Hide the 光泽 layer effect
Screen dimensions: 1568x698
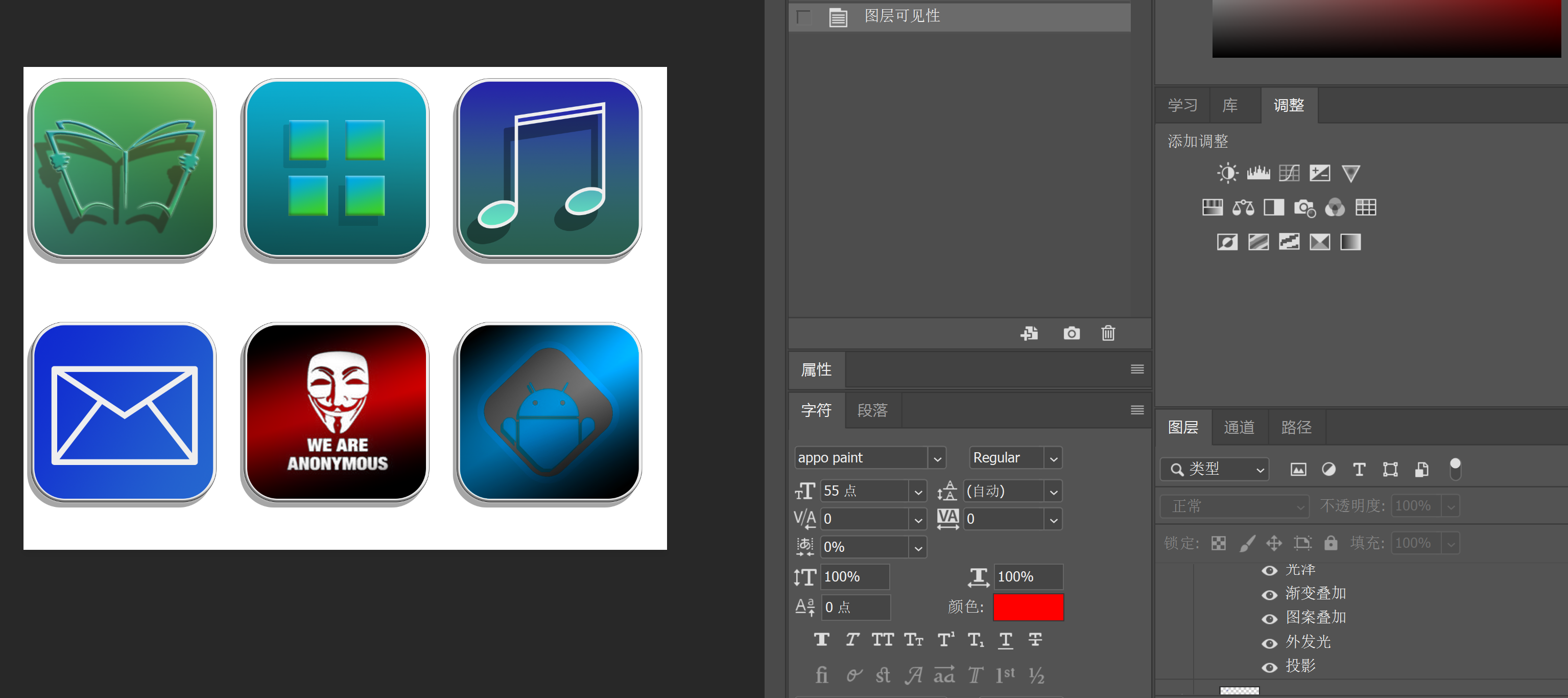(x=1269, y=571)
